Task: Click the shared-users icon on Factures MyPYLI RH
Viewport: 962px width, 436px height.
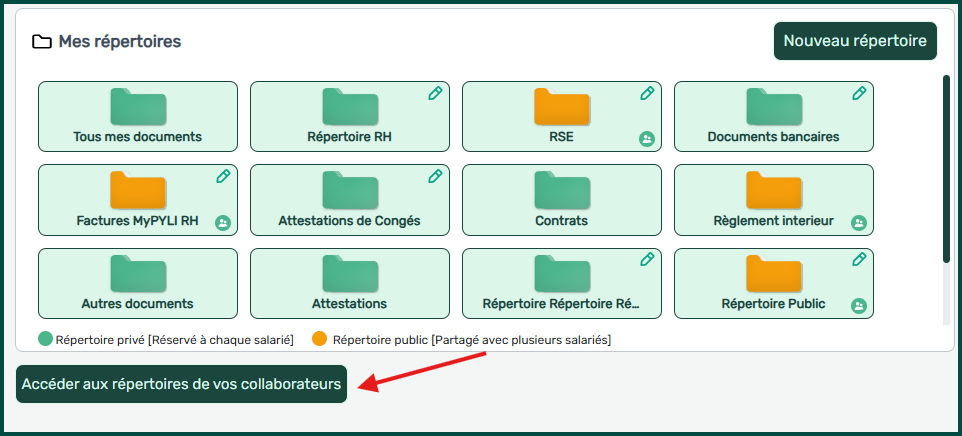Action: tap(223, 222)
